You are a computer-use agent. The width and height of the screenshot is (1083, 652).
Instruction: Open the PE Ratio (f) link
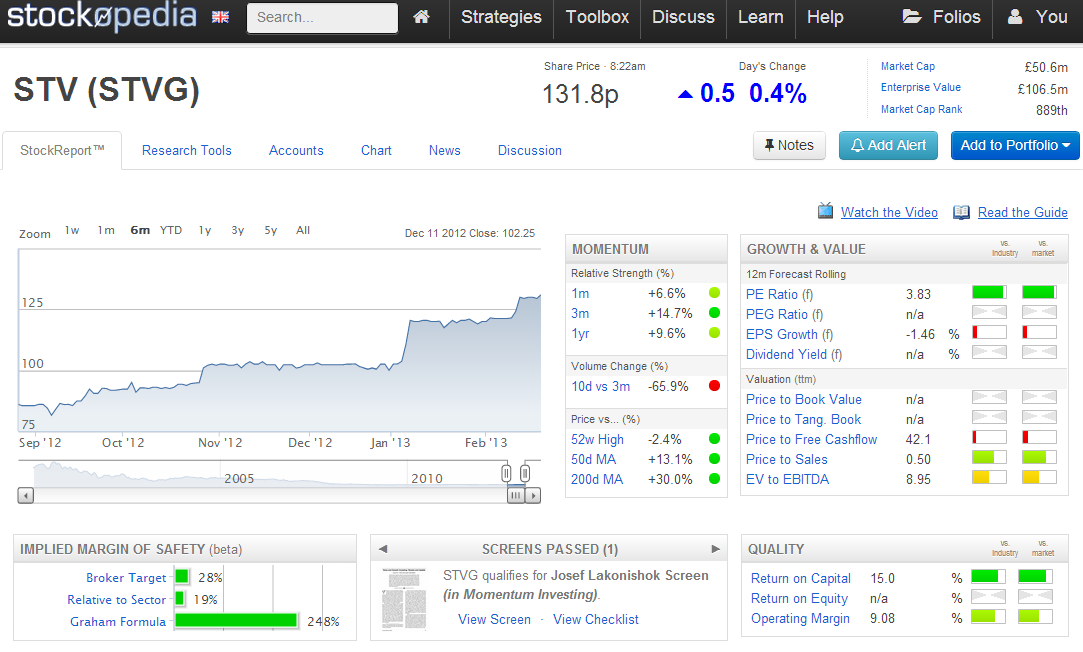(780, 294)
